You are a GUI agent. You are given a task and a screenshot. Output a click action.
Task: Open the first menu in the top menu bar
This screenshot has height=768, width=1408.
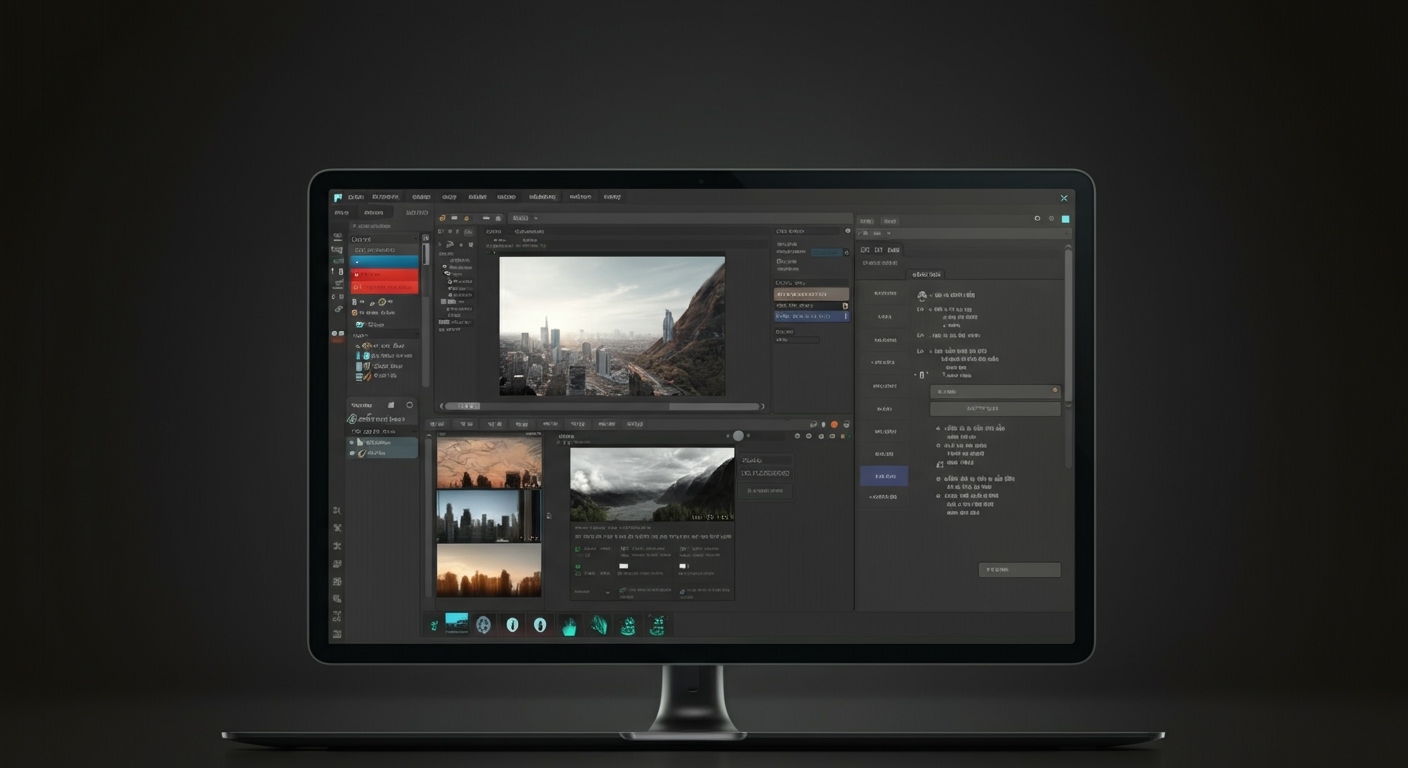(x=355, y=197)
